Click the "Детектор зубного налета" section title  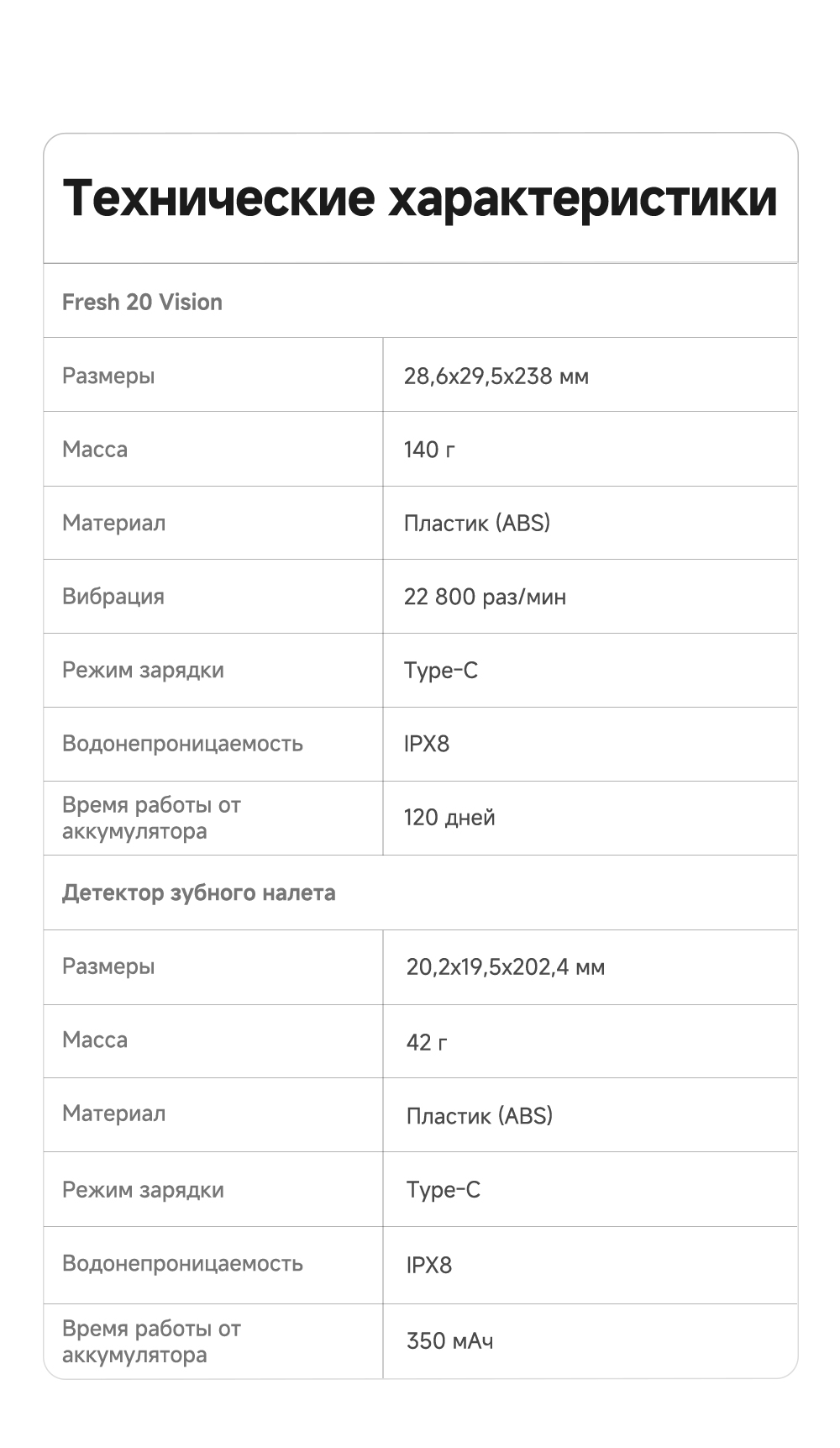pyautogui.click(x=198, y=893)
